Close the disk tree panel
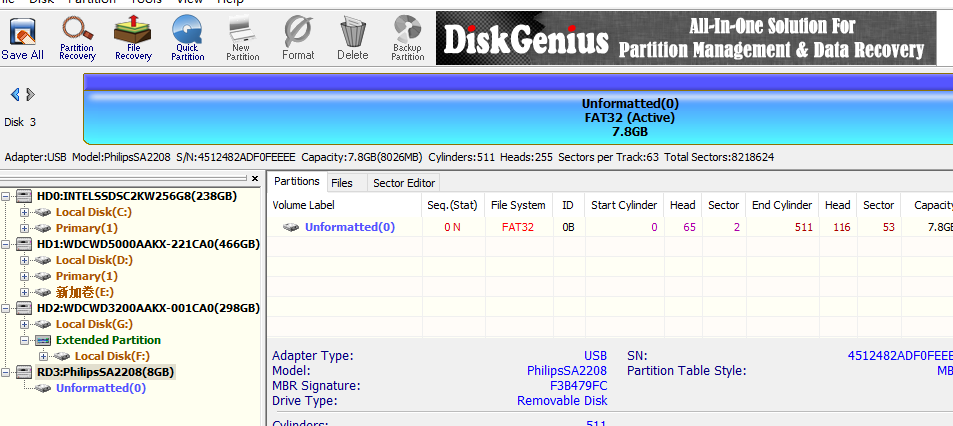The width and height of the screenshot is (953, 426). coord(255,179)
